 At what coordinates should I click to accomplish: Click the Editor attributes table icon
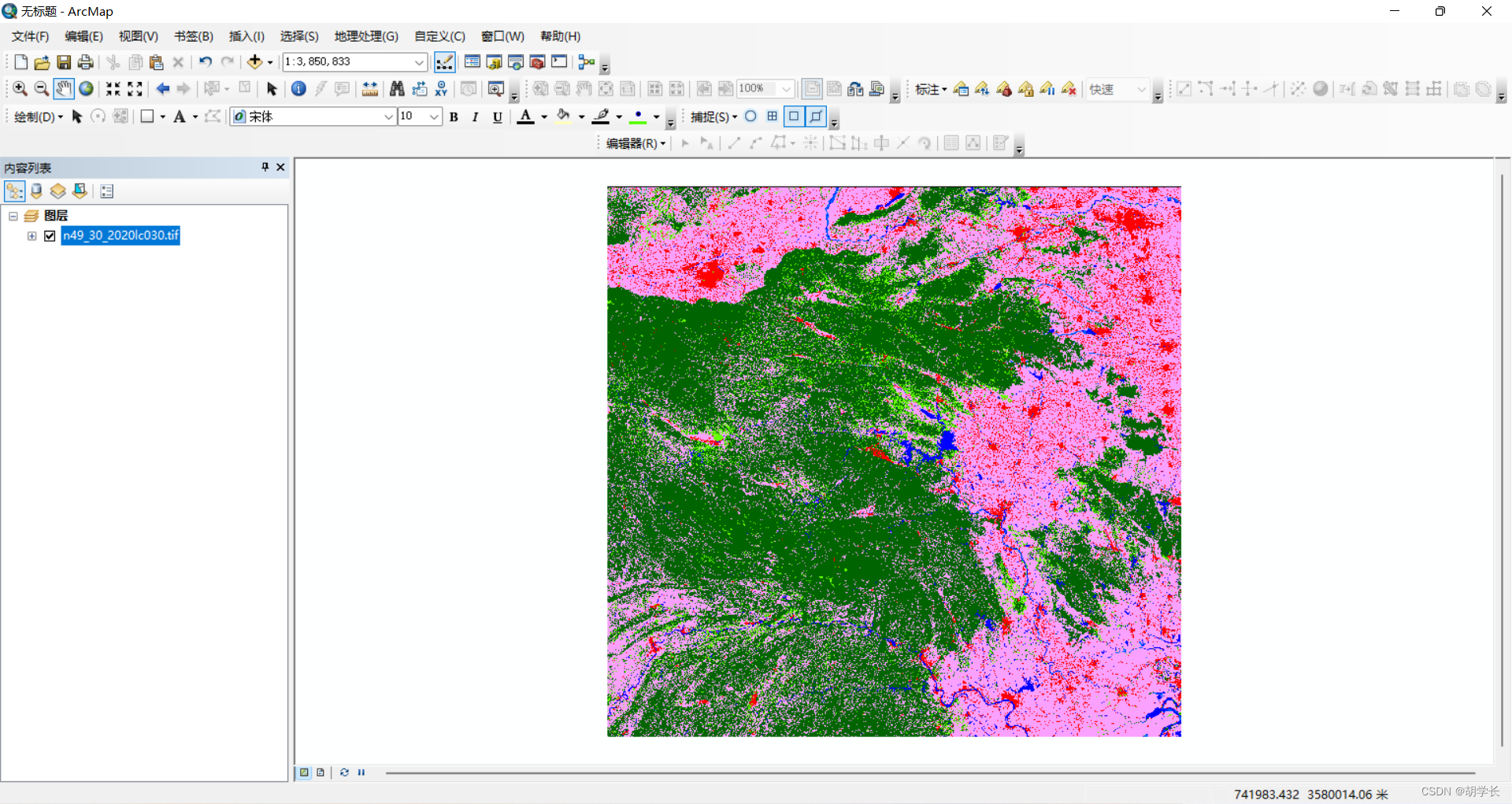(x=951, y=143)
